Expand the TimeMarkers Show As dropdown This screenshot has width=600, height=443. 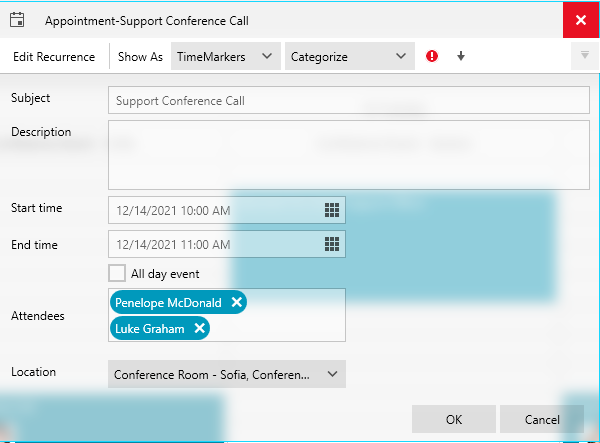[x=225, y=57]
